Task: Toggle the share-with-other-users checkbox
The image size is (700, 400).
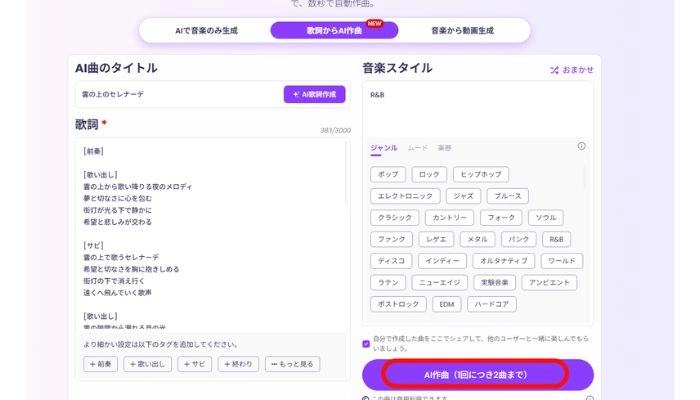Action: point(366,343)
